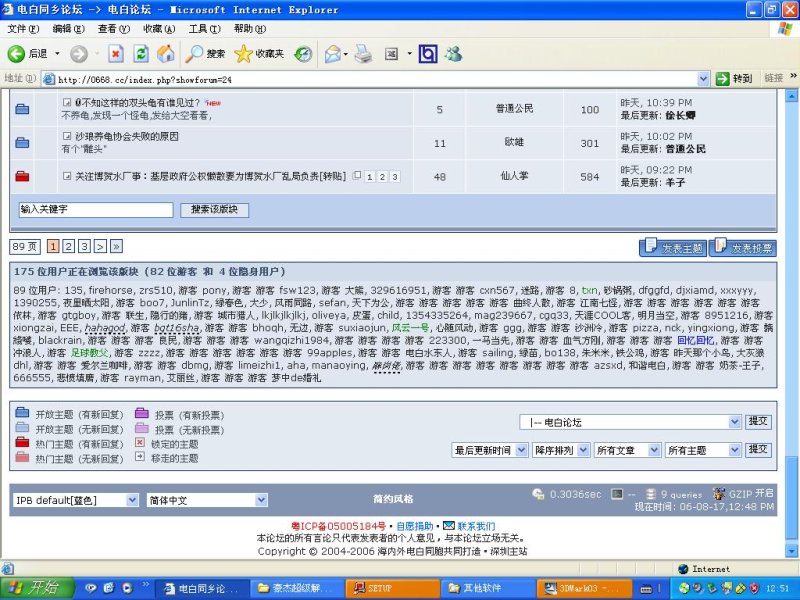Viewport: 800px width, 600px height.
Task: Click the red hot-topic folder icon beside 关注博贸水厂 topic
Action: pyautogui.click(x=22, y=176)
